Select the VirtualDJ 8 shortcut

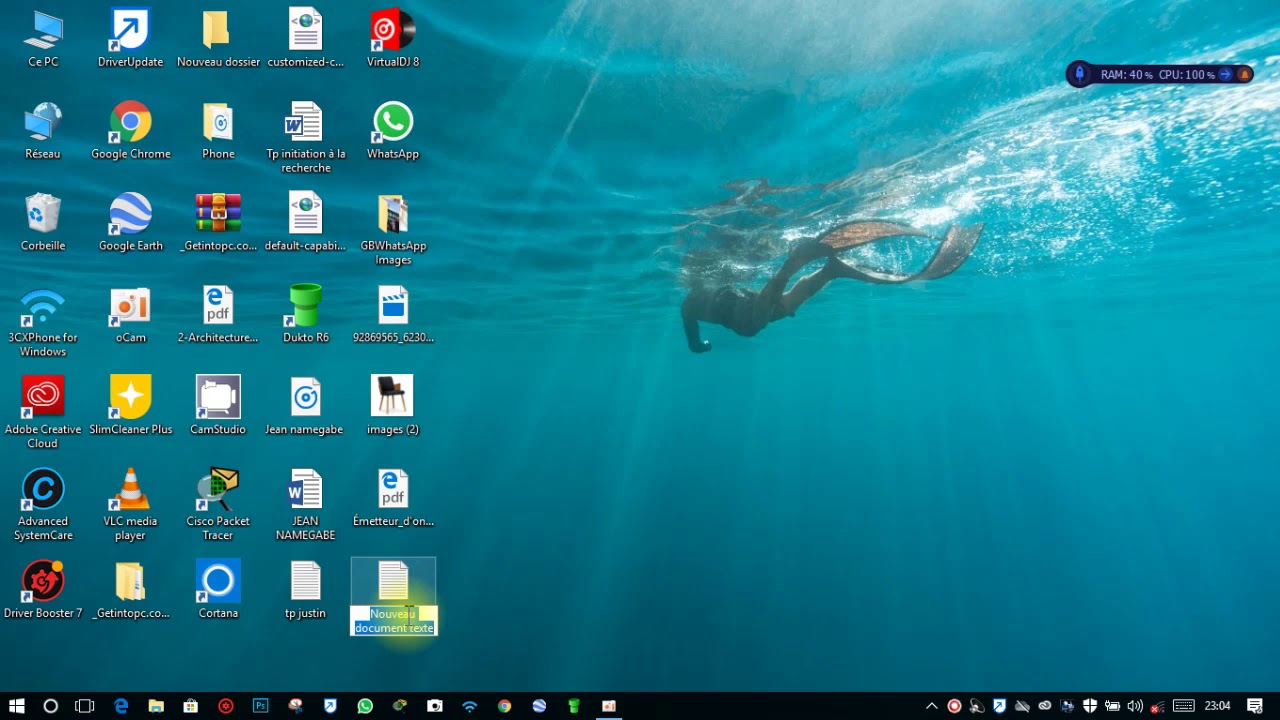pos(393,39)
